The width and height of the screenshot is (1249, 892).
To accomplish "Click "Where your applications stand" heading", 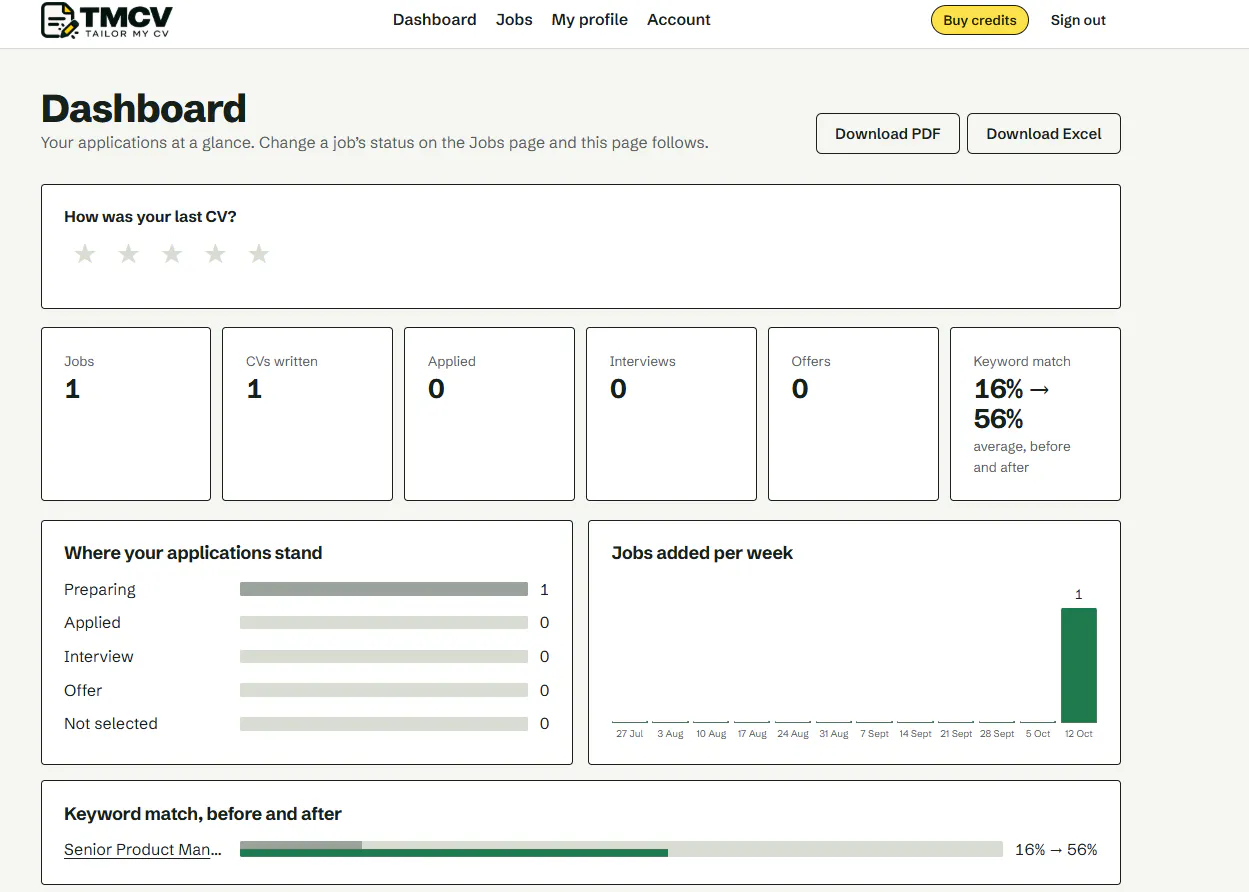I will [193, 553].
